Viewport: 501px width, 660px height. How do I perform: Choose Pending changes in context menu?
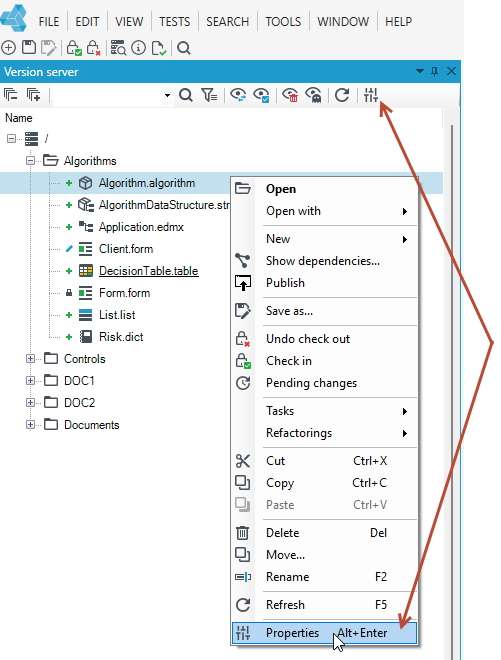[324, 383]
